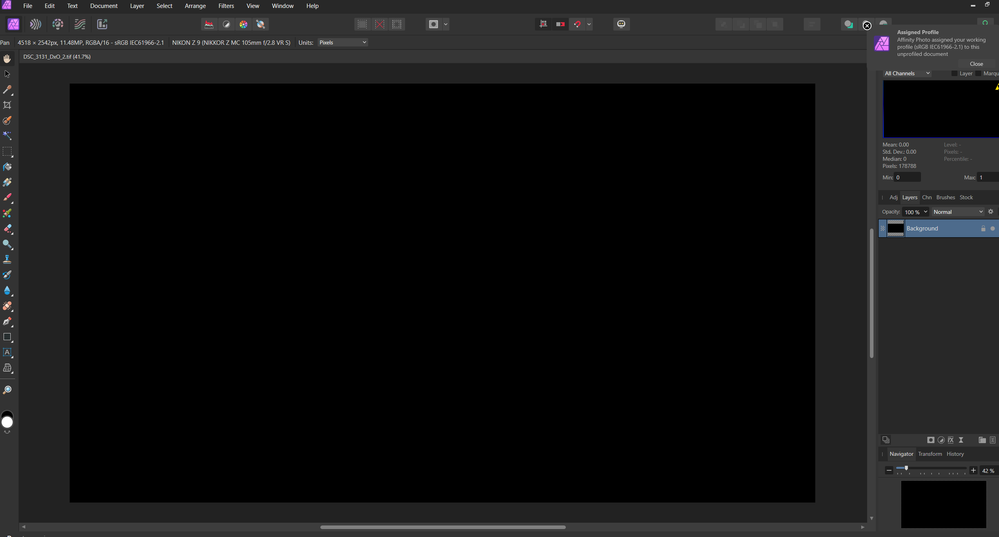
Task: Apply Auto White Balance from the toolbar
Action: [261, 24]
